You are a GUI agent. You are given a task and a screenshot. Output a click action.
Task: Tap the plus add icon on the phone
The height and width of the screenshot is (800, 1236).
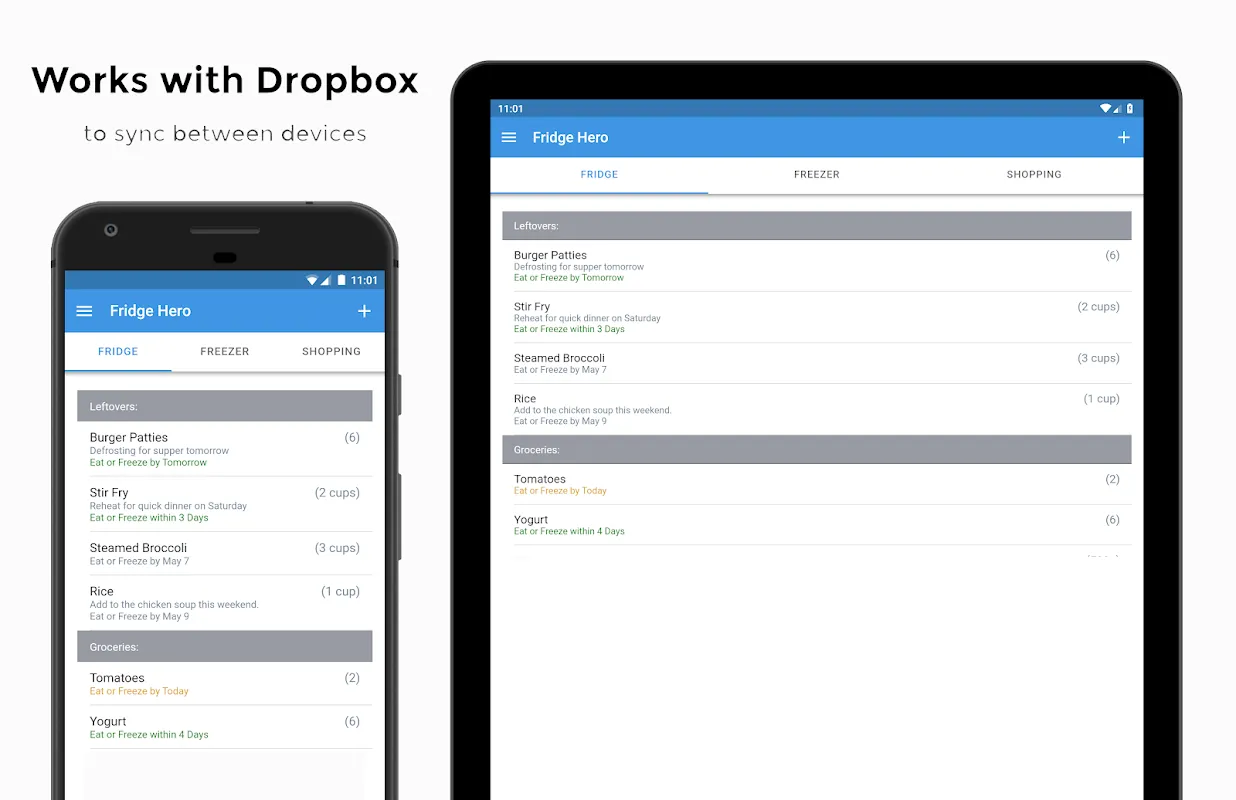click(364, 311)
